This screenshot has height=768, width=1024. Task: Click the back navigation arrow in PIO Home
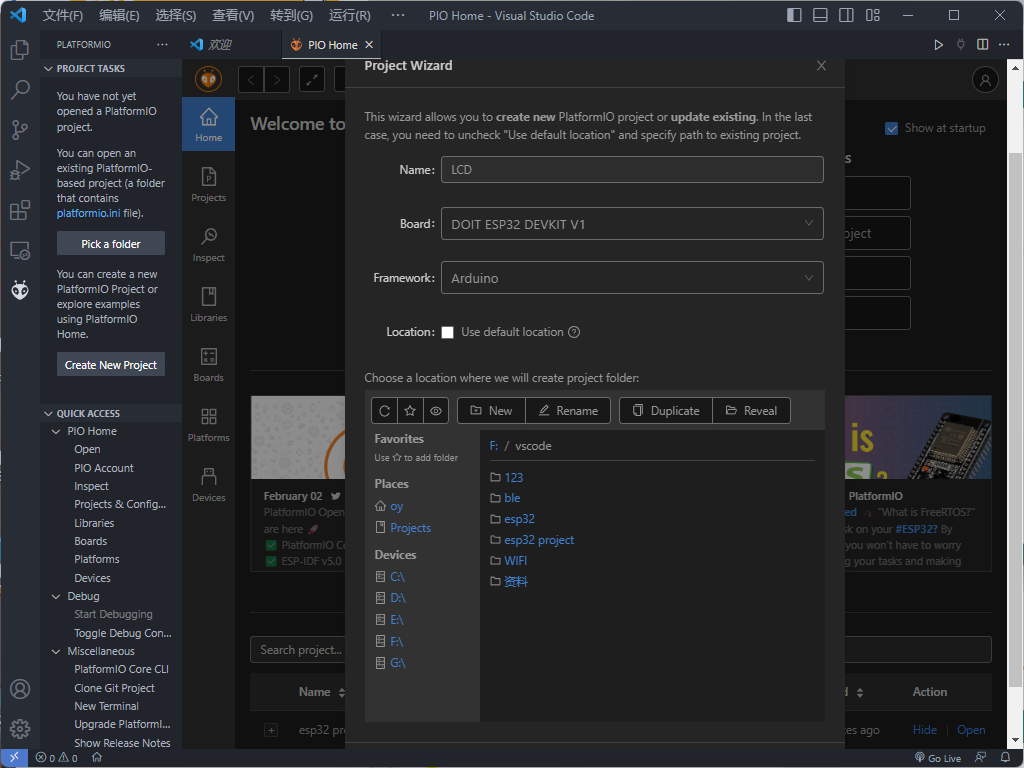coord(251,80)
